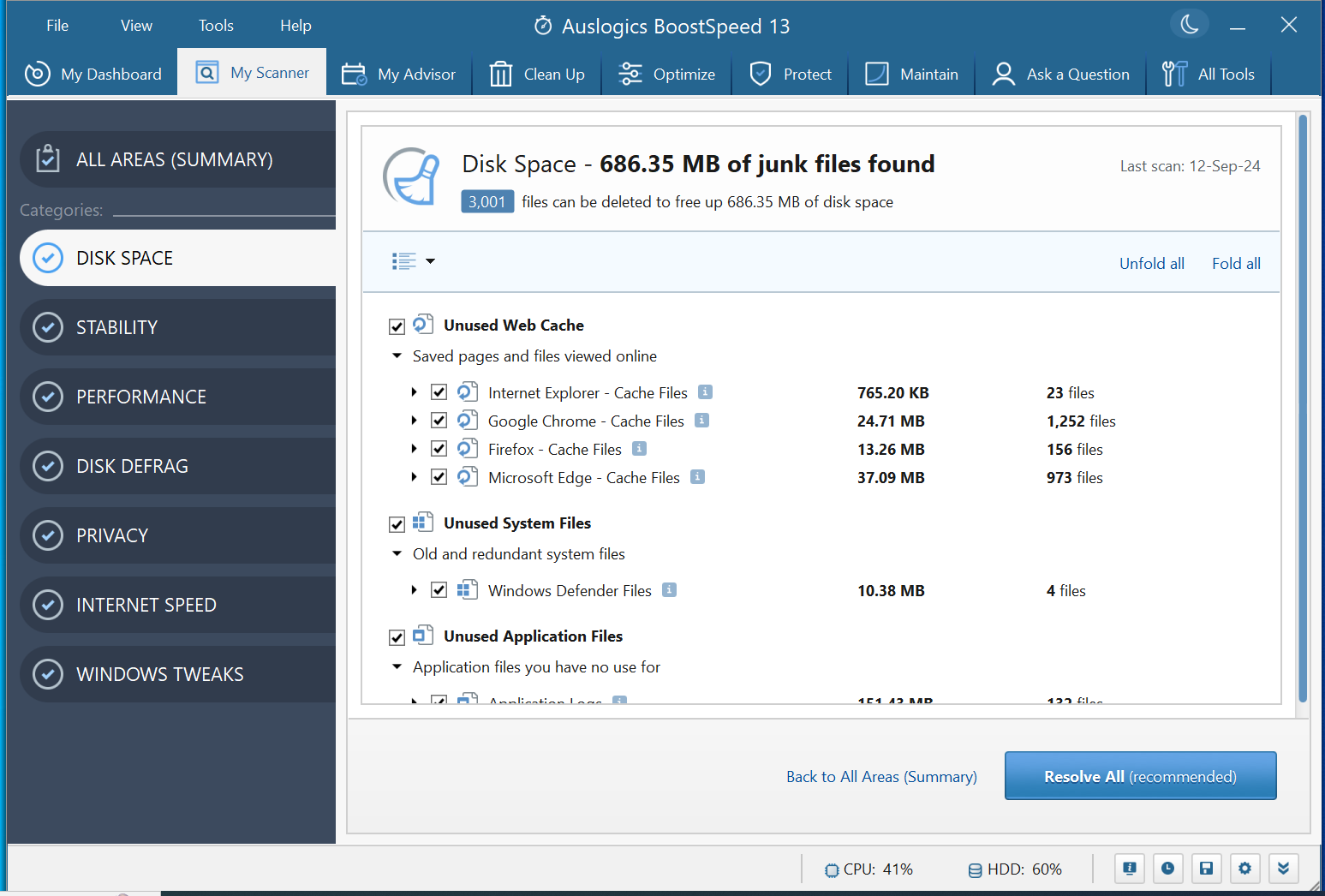Open the info panel icon in status bar
1325x896 pixels.
[x=1130, y=869]
